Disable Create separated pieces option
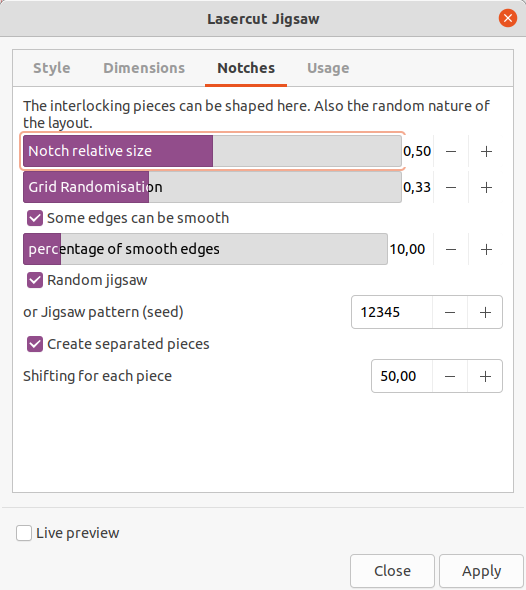Screen dimensions: 526x590 coord(35,344)
